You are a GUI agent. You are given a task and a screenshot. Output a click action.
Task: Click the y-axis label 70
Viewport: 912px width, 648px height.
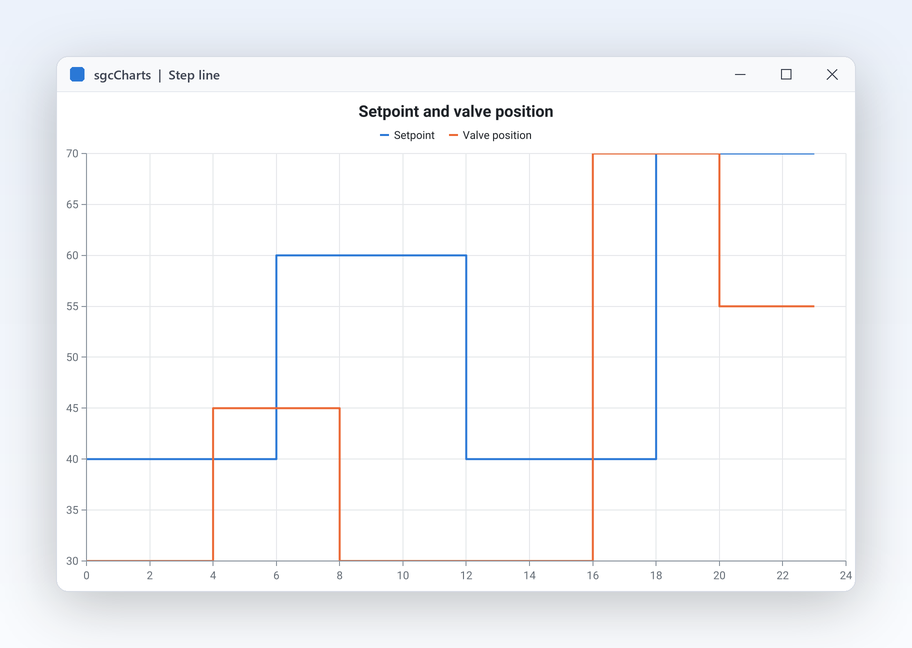tap(72, 154)
